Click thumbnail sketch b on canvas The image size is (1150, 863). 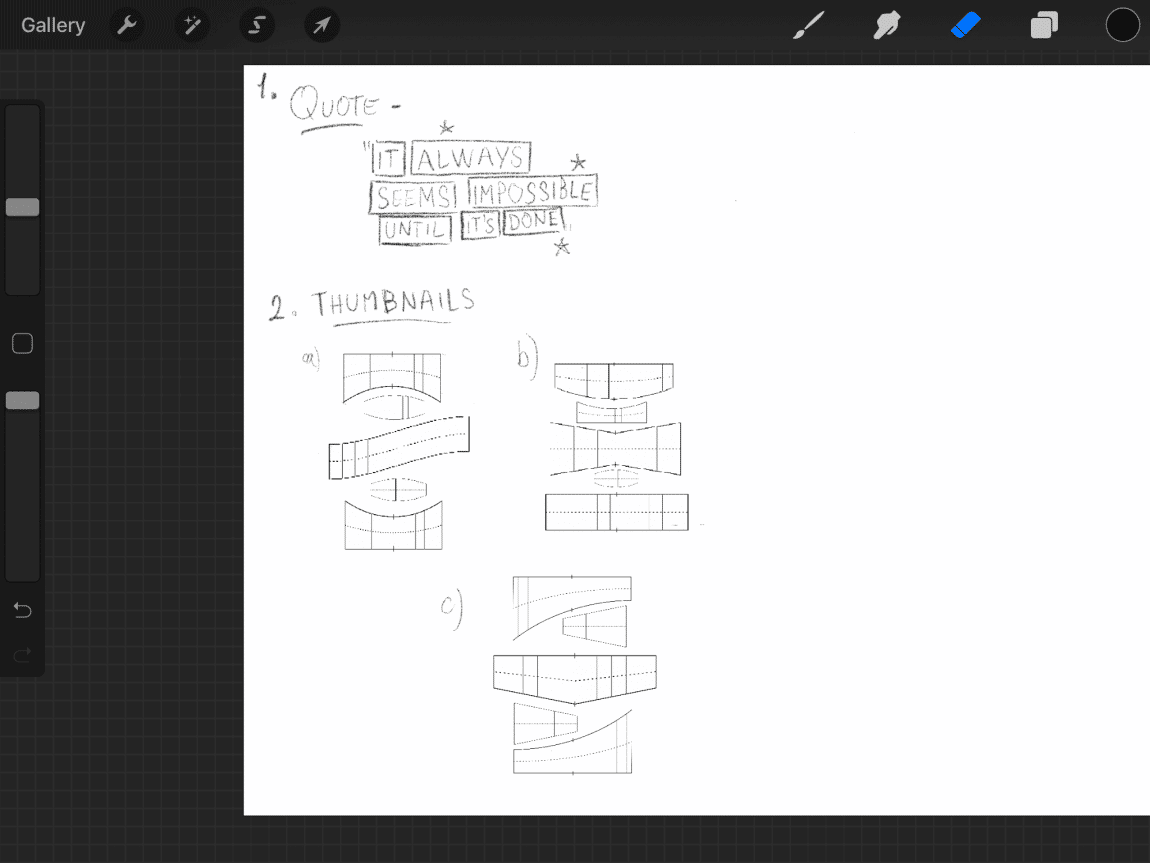616,446
